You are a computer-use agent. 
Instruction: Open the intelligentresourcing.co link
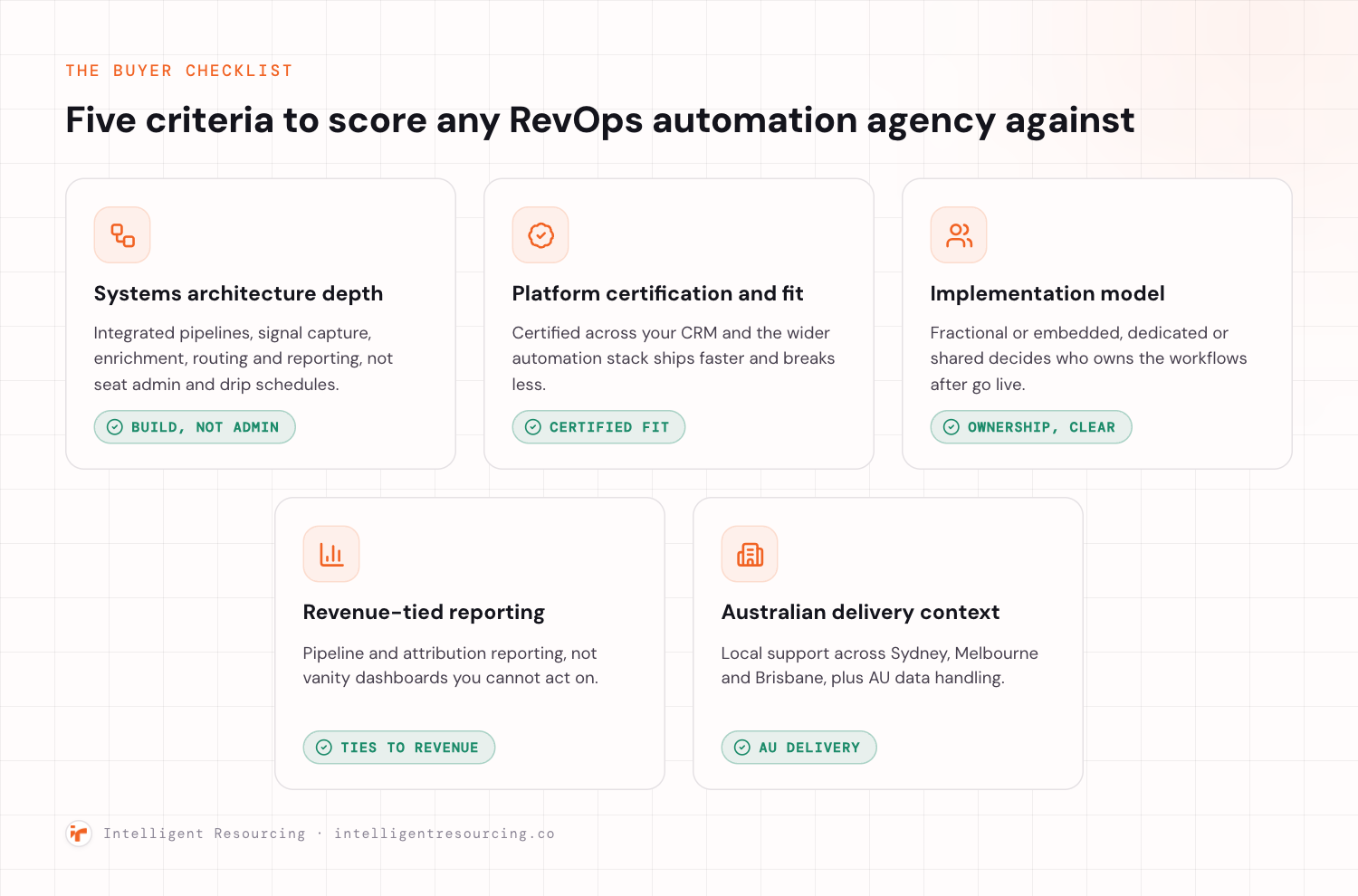click(445, 834)
